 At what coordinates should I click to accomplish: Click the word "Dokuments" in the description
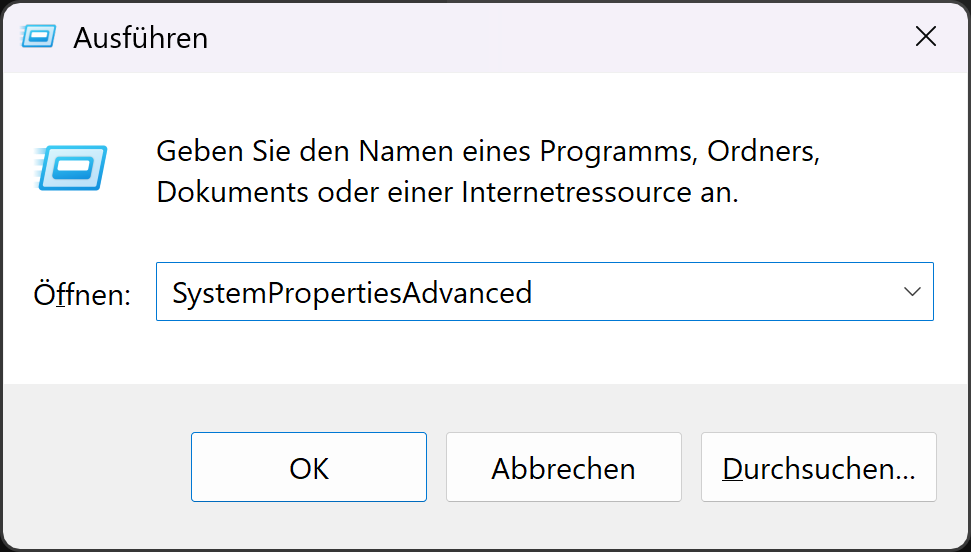coord(233,192)
